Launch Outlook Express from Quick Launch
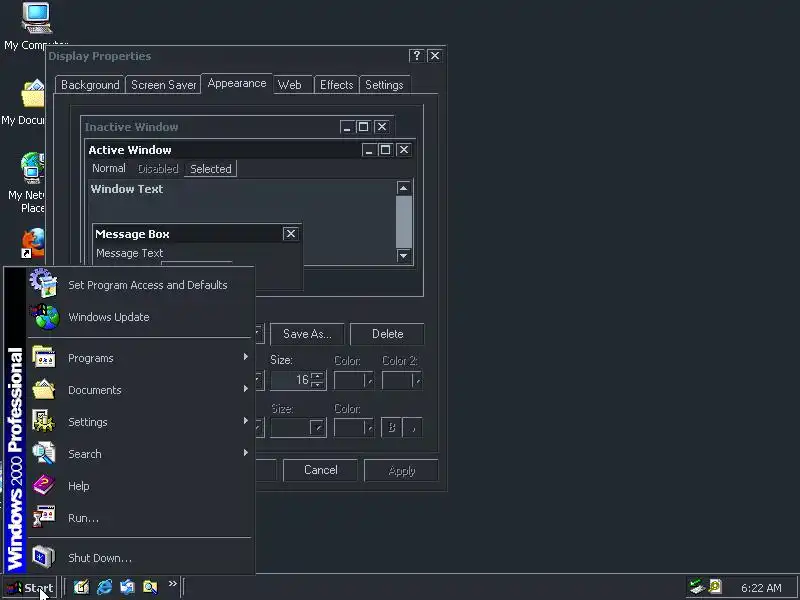 [x=128, y=587]
